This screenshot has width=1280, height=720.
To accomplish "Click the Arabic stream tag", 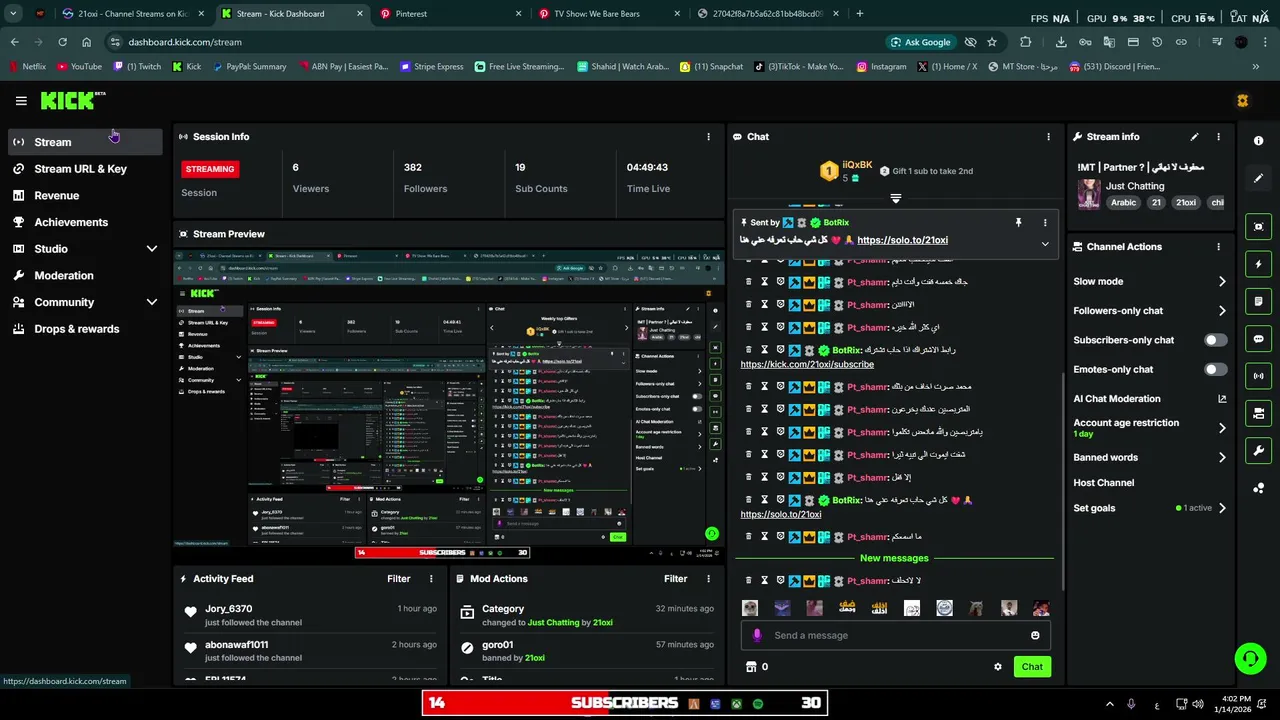I will (x=1123, y=203).
